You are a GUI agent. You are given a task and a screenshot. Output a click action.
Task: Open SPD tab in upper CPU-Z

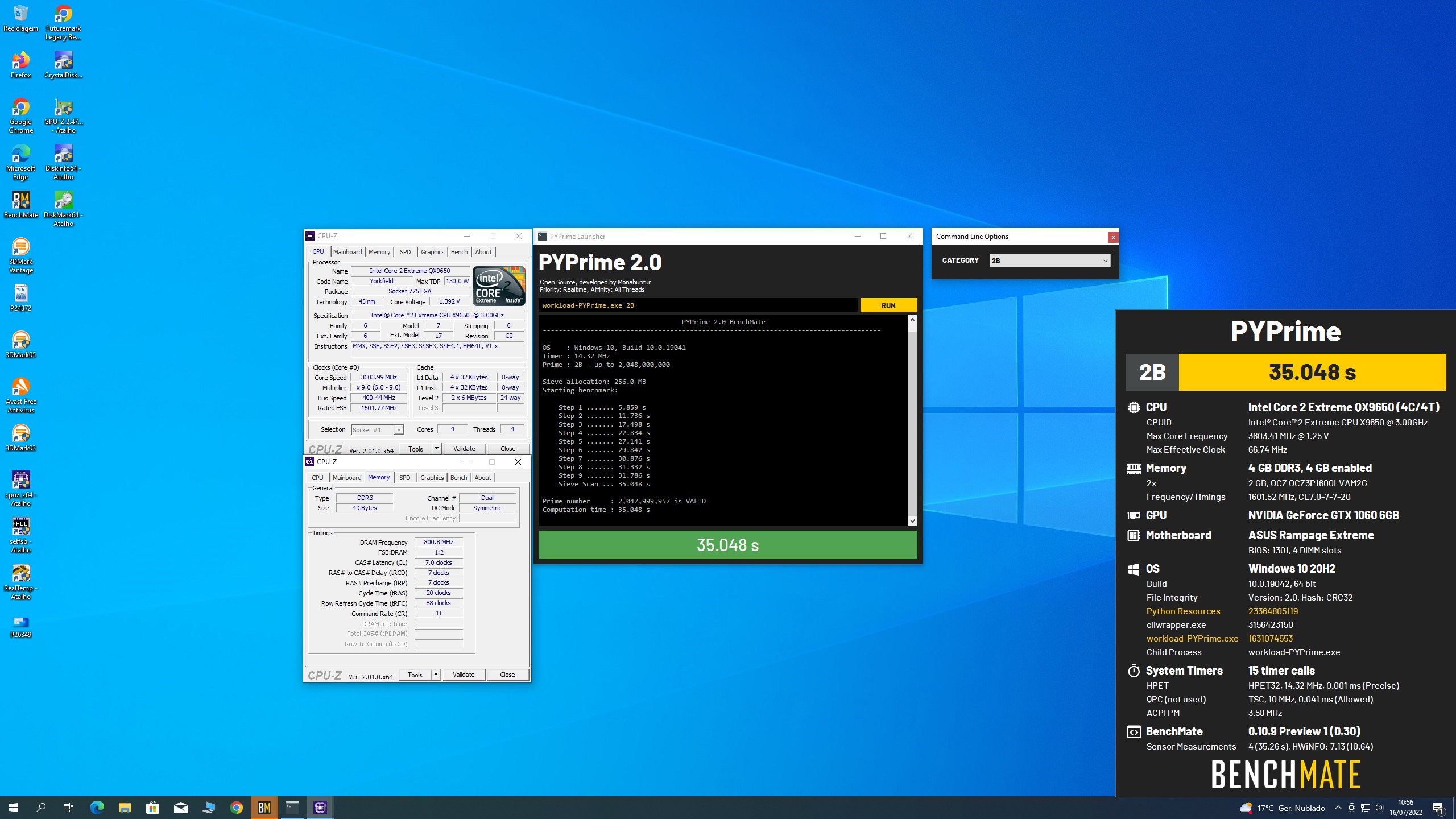[405, 252]
